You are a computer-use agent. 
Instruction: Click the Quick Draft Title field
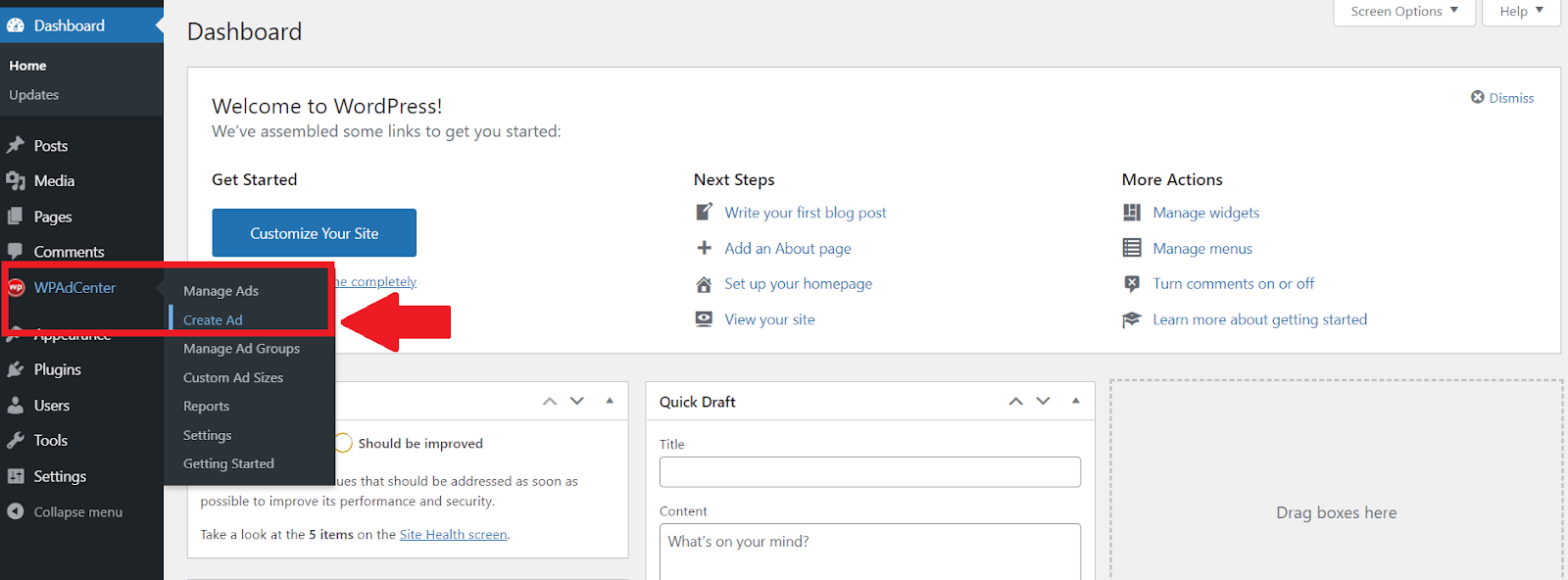(x=869, y=472)
